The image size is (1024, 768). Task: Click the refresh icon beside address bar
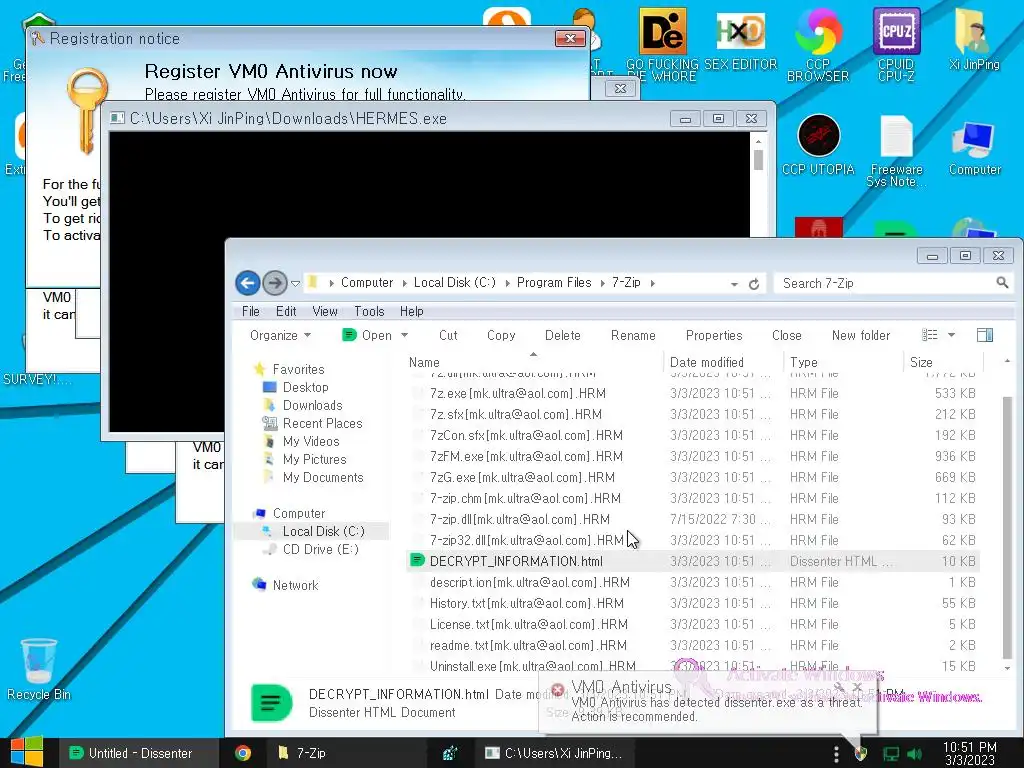click(x=754, y=284)
